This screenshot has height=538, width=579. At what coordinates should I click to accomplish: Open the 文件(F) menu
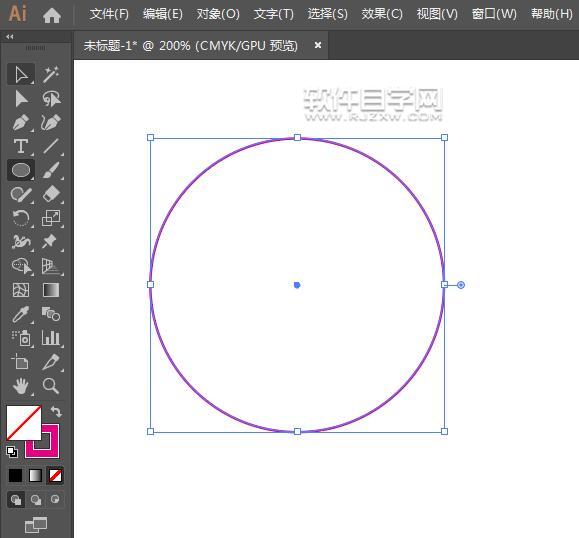point(109,14)
